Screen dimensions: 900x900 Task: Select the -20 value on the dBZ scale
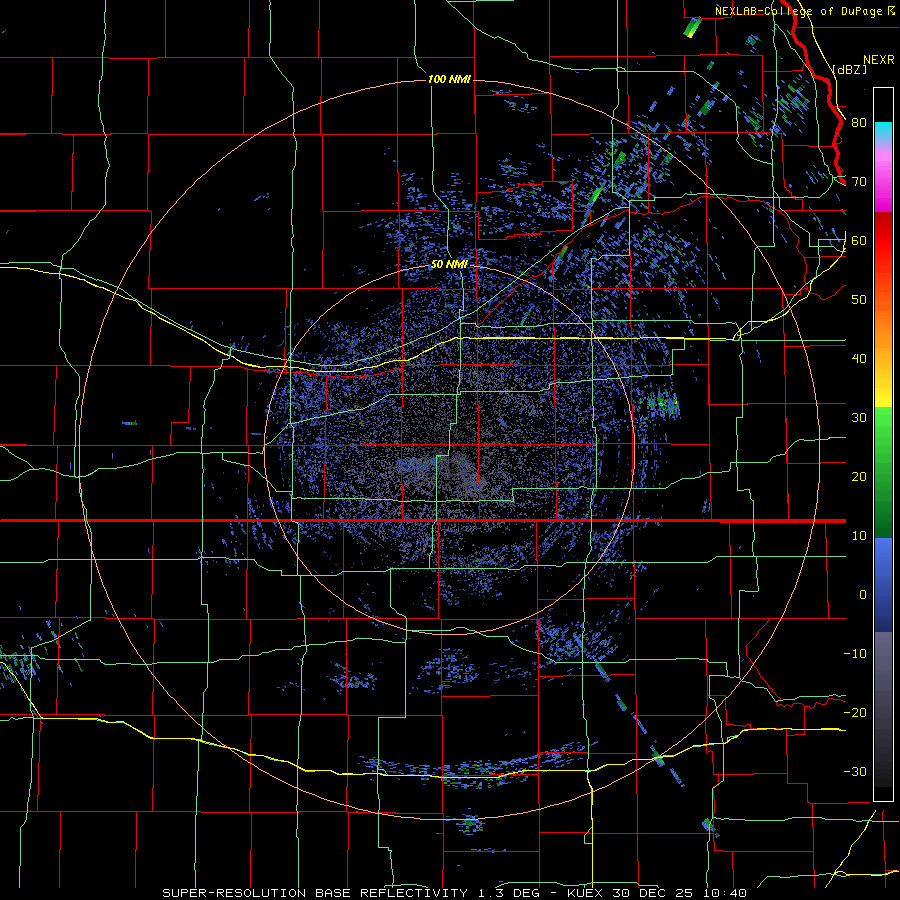point(855,713)
